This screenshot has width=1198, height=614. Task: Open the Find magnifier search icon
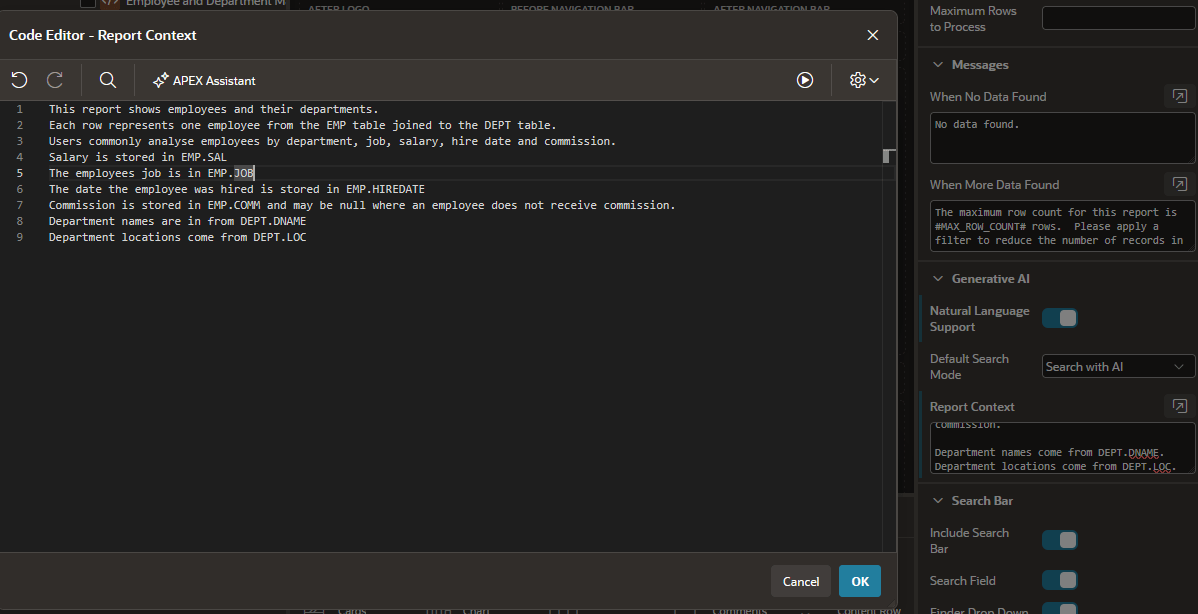(x=108, y=80)
